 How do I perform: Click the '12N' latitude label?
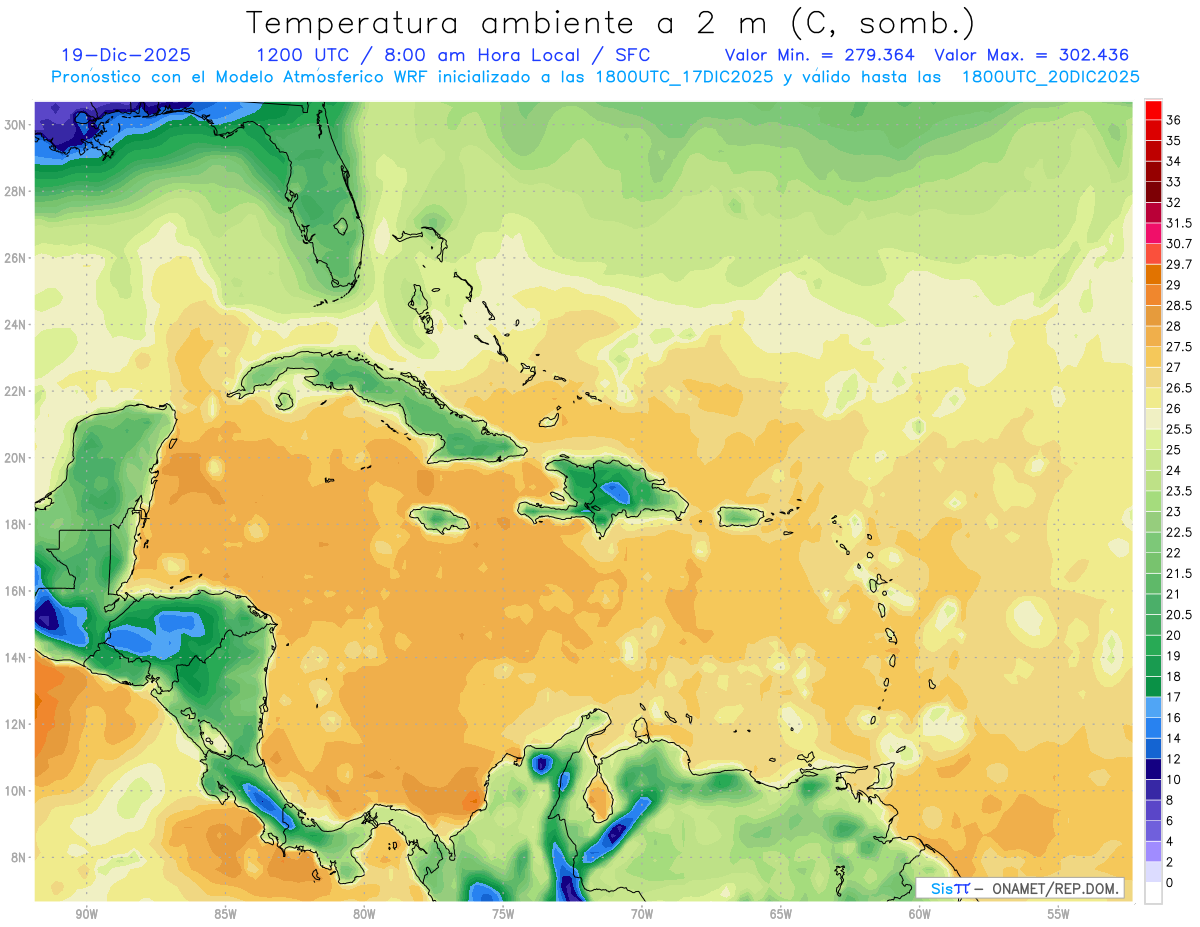[x=16, y=724]
